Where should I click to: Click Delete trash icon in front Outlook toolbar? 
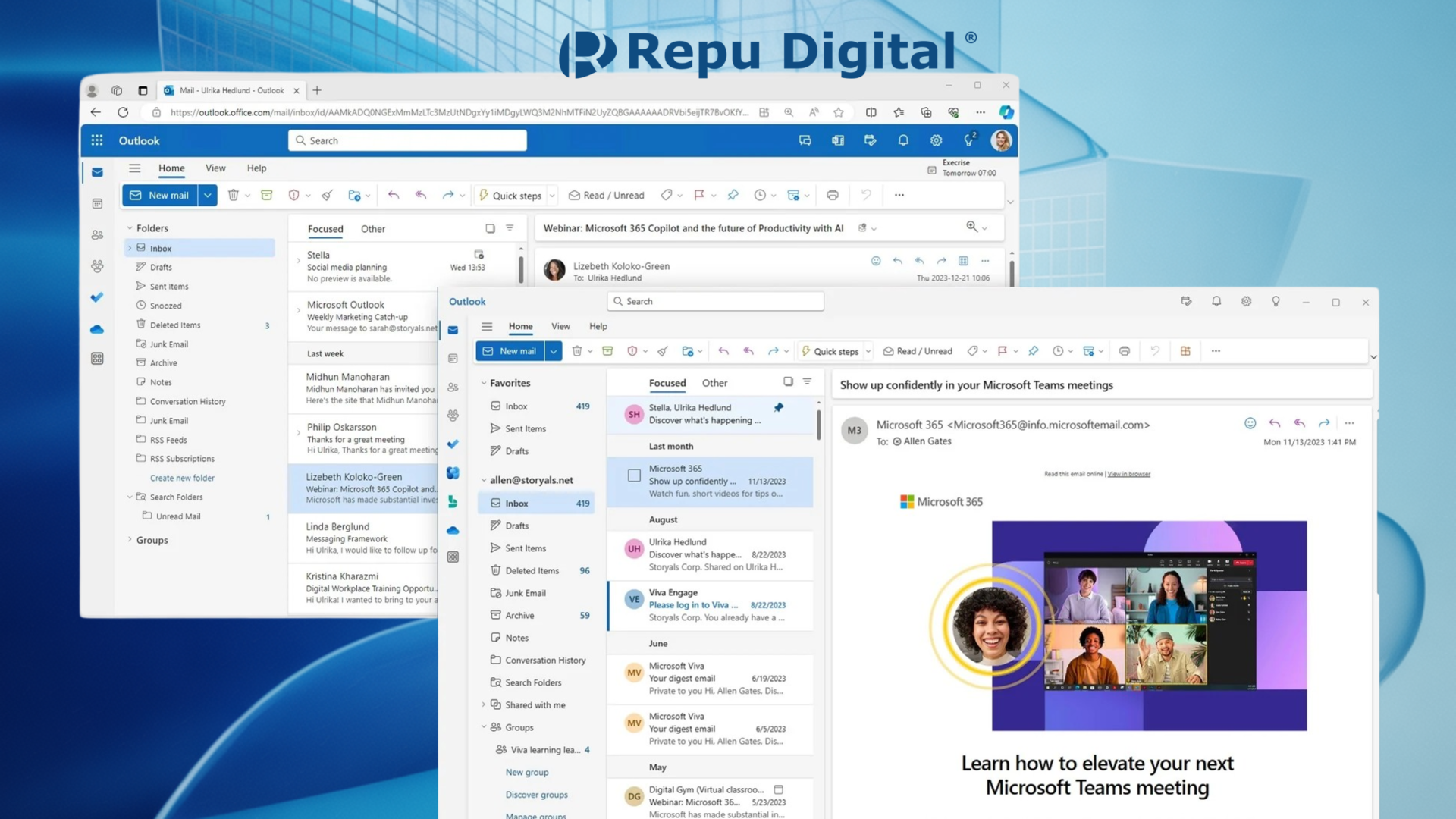pos(577,351)
